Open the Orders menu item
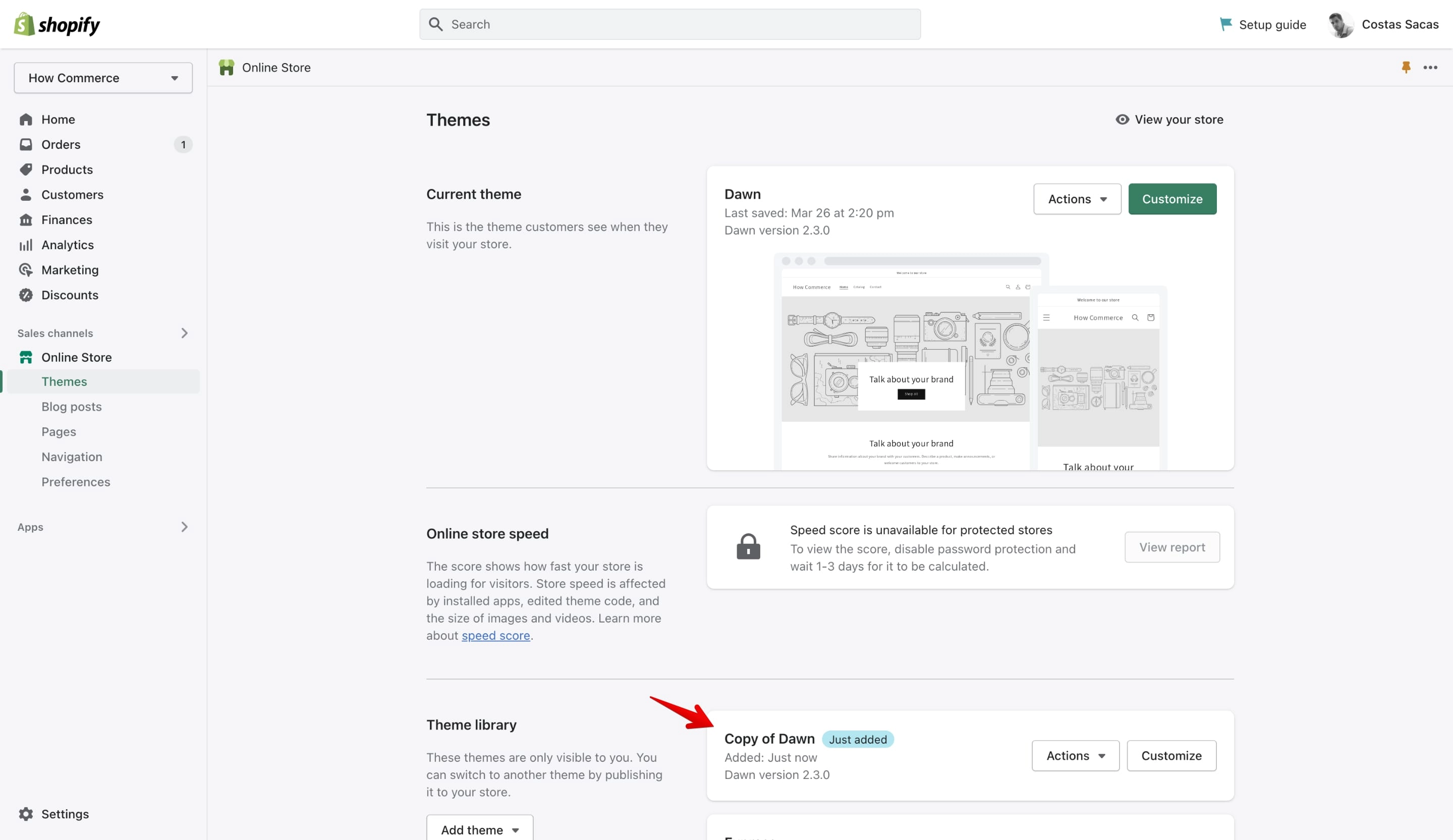Screen dimensions: 1453x840 tap(61, 144)
